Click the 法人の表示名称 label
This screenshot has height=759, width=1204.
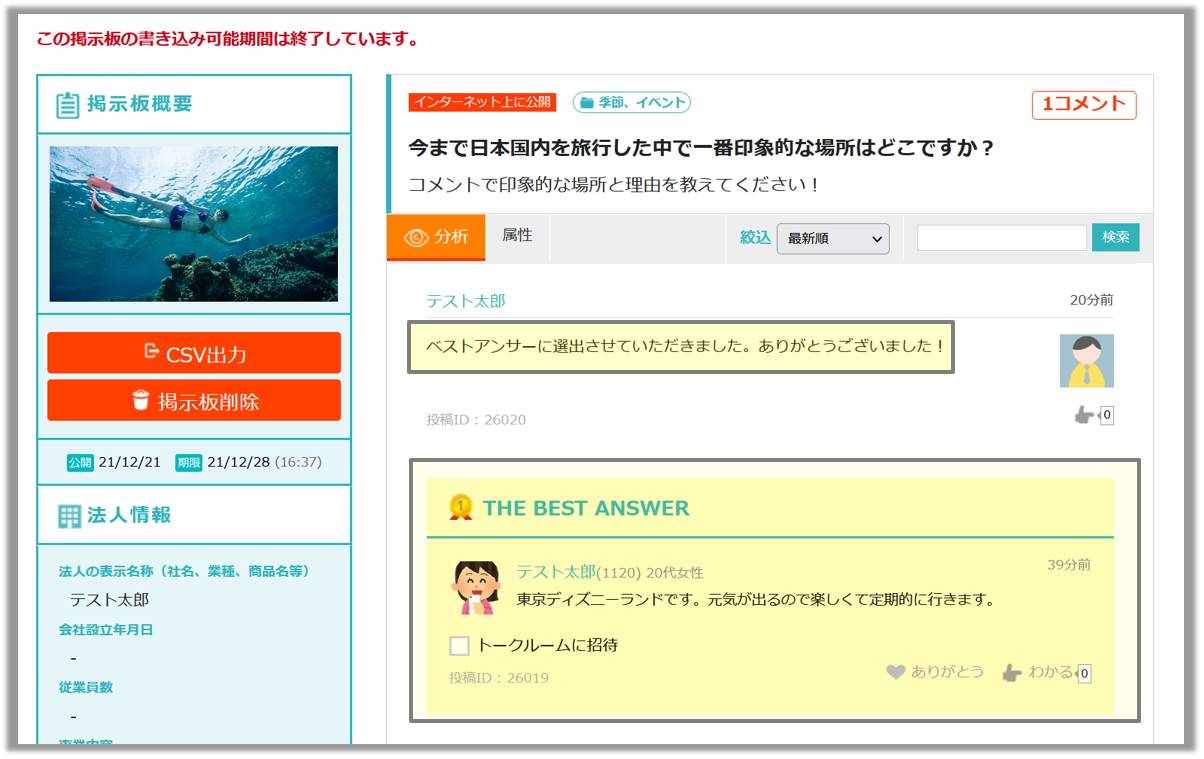tap(184, 571)
